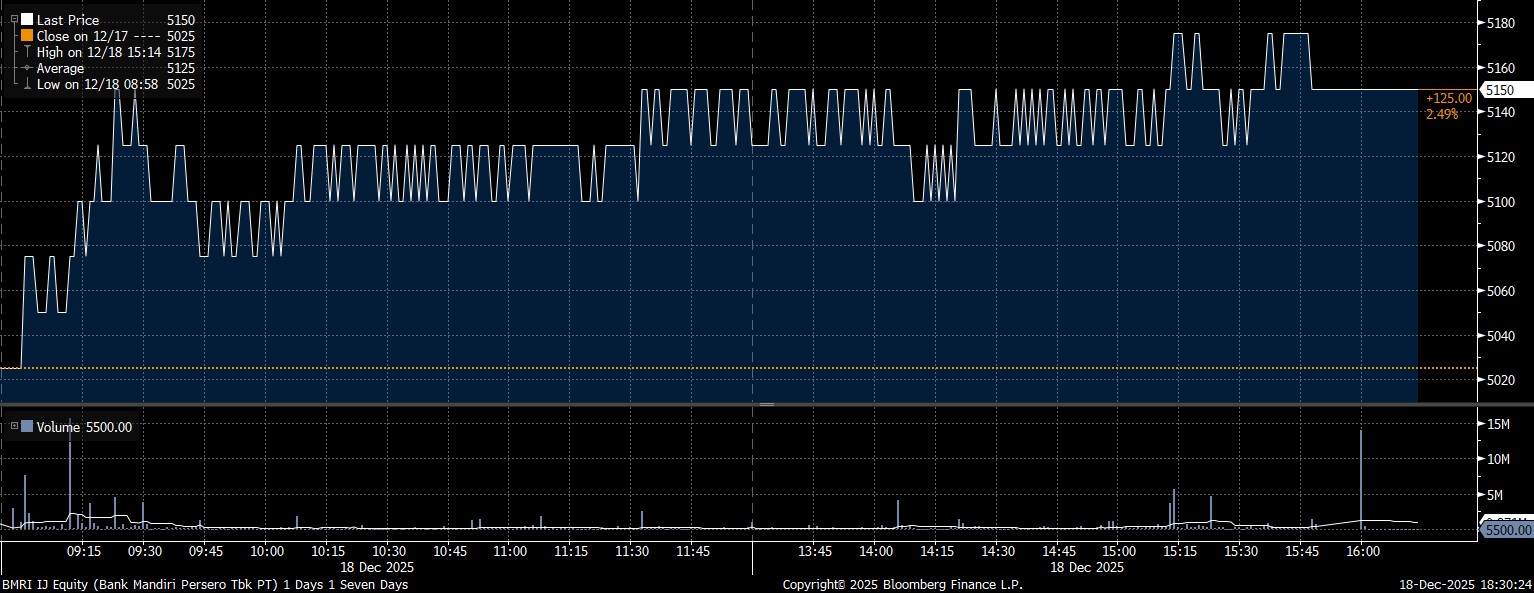The height and width of the screenshot is (593, 1534).
Task: Select the Average line marker icon
Action: click(x=27, y=68)
